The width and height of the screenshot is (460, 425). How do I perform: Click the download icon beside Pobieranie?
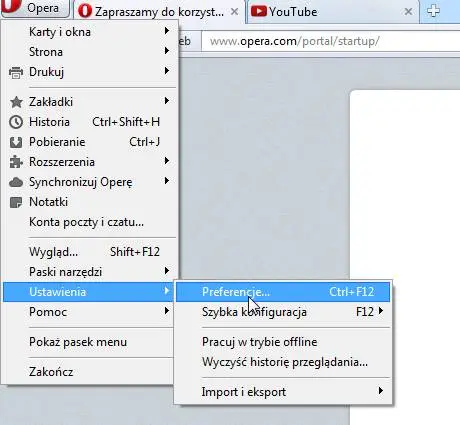[16, 142]
